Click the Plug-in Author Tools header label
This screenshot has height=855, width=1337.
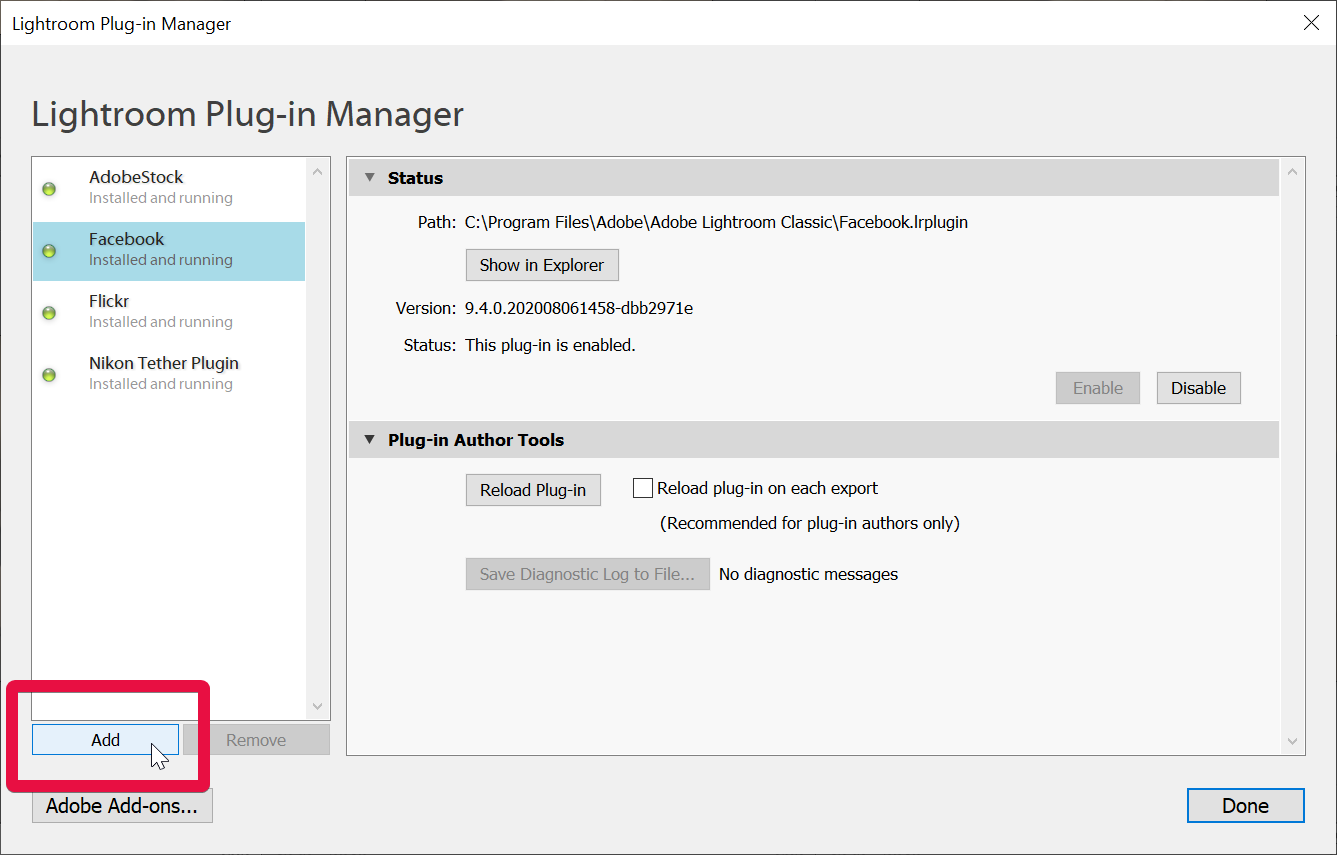coord(476,440)
